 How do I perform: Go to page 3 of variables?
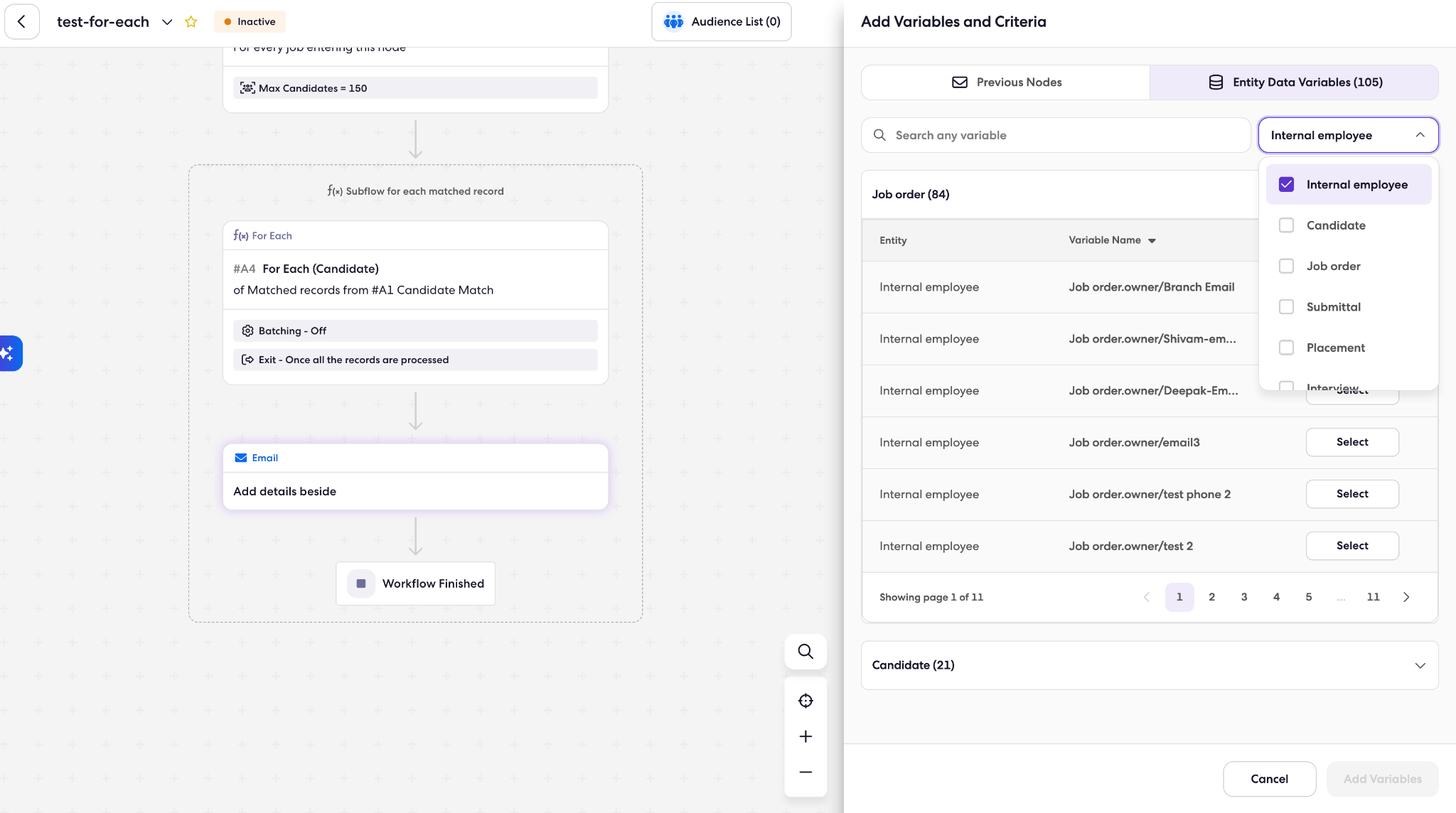click(x=1244, y=597)
